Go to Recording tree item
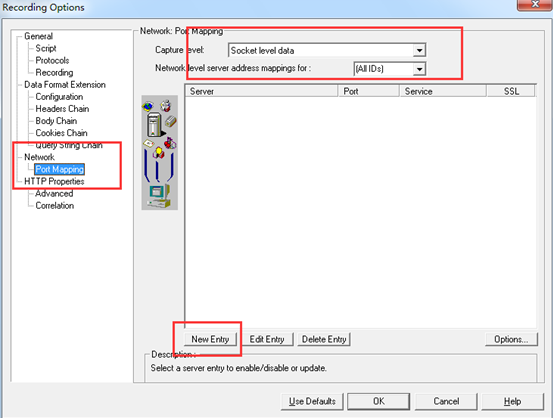 tap(54, 72)
